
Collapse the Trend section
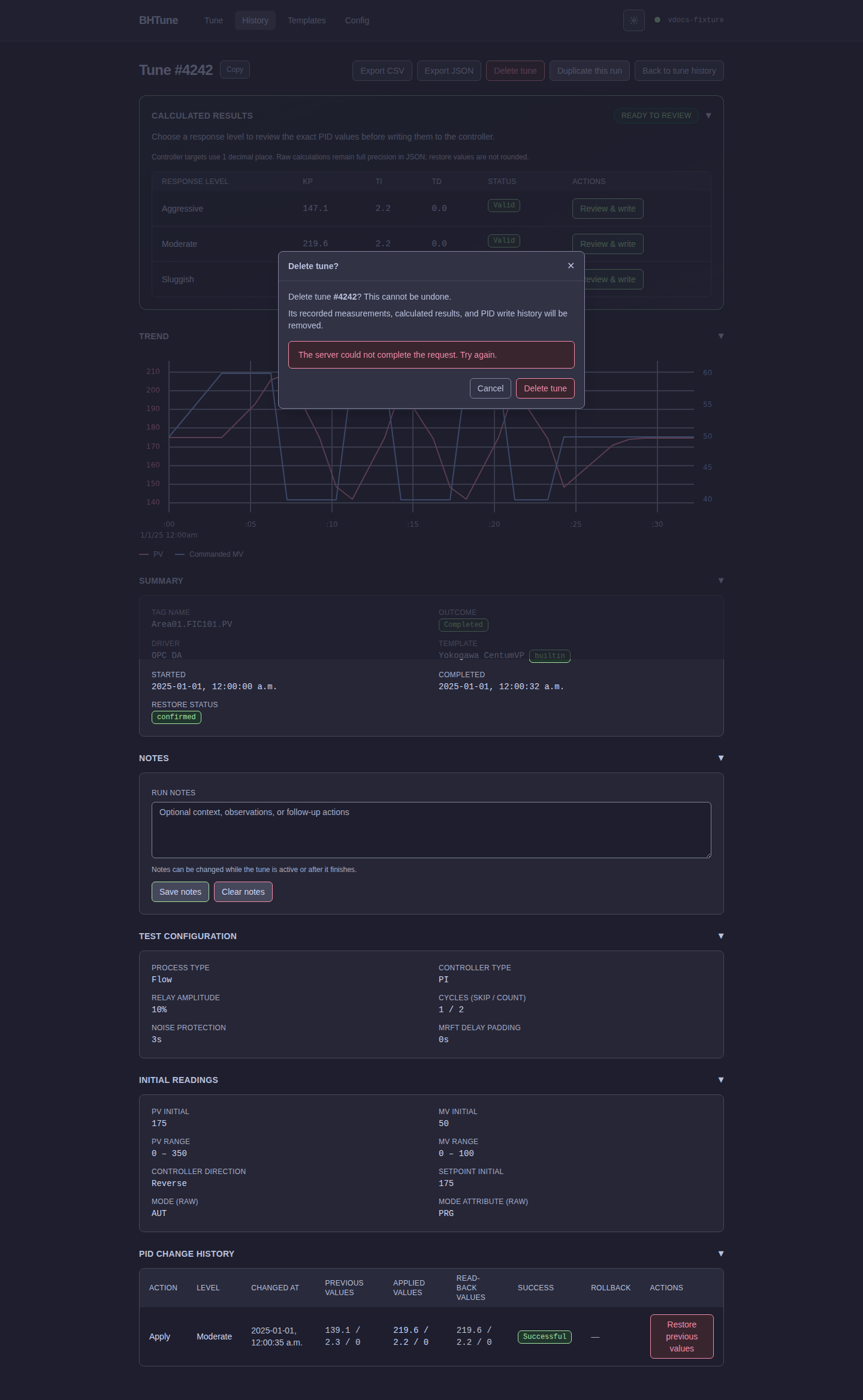pyautogui.click(x=721, y=336)
